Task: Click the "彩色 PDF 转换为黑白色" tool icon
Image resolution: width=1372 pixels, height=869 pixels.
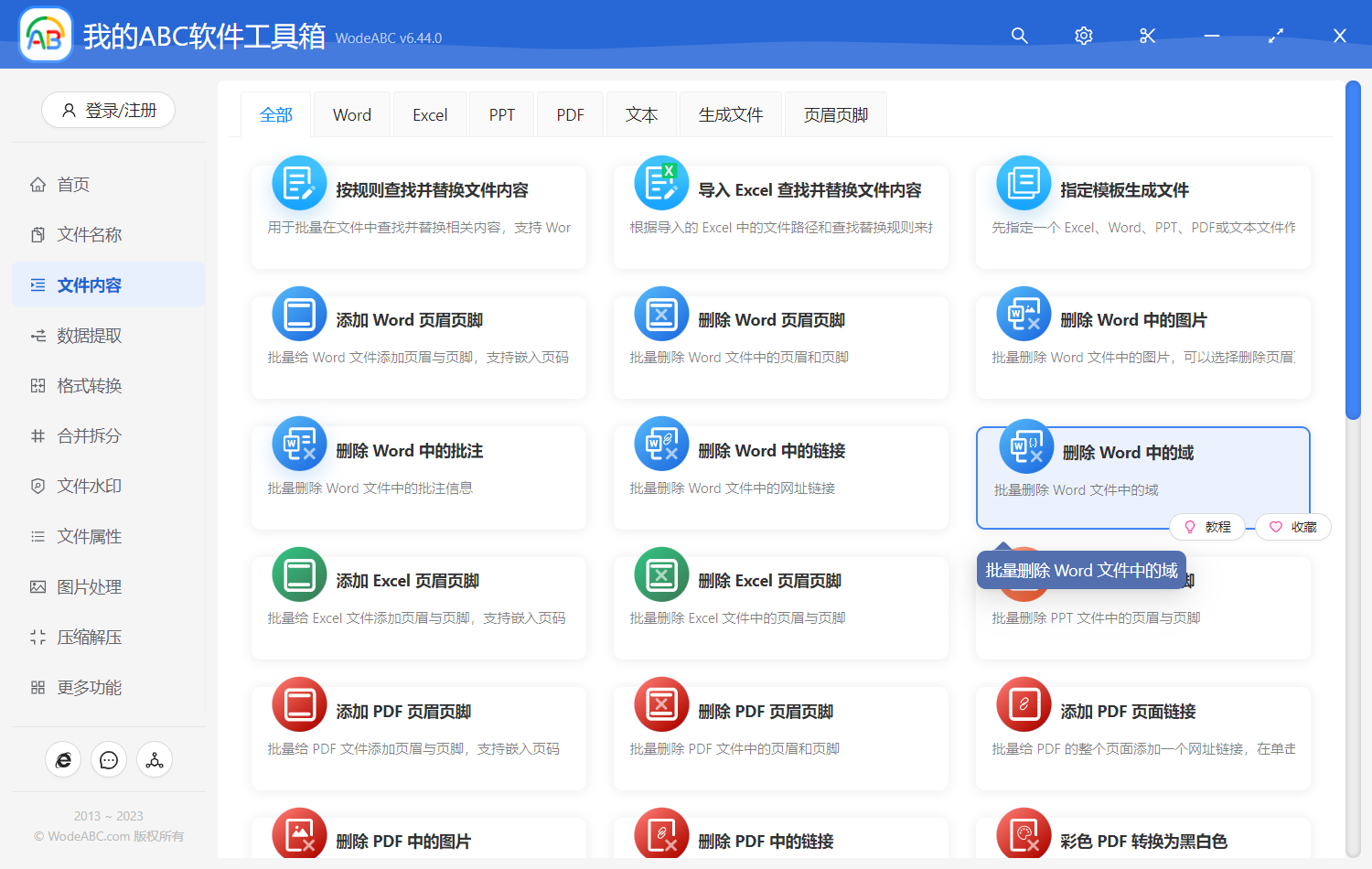Action: [x=1024, y=834]
